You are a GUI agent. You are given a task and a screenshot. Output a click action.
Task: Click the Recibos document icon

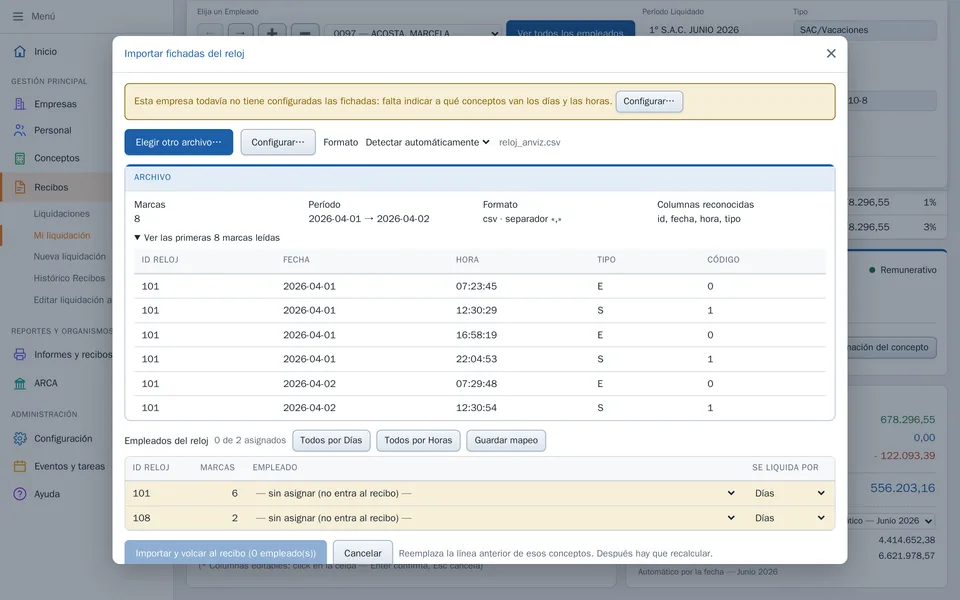[20, 187]
